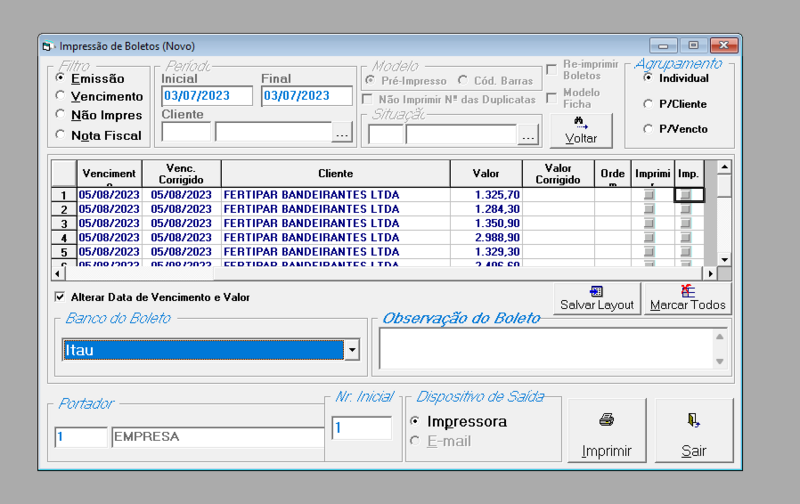Click Marcar Todos to check all rows
800x504 pixels.
(x=687, y=298)
